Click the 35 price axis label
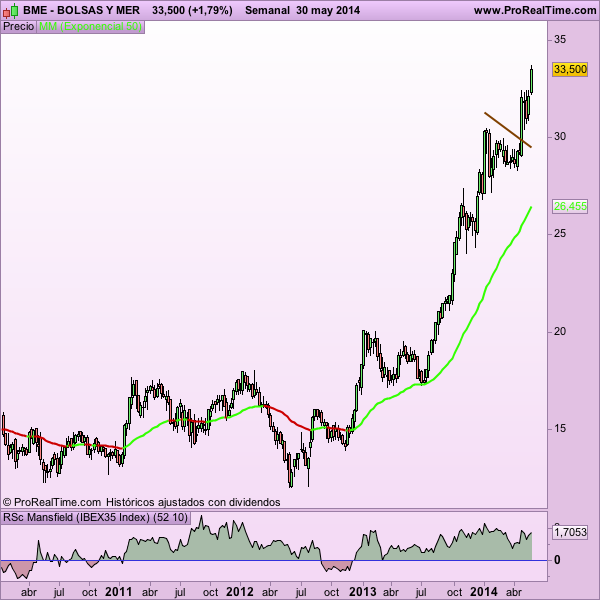600x600 pixels. coord(559,39)
